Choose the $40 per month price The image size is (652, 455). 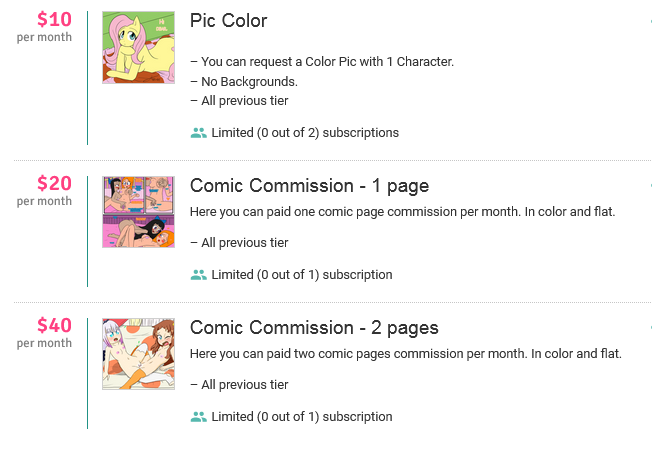coord(54,326)
